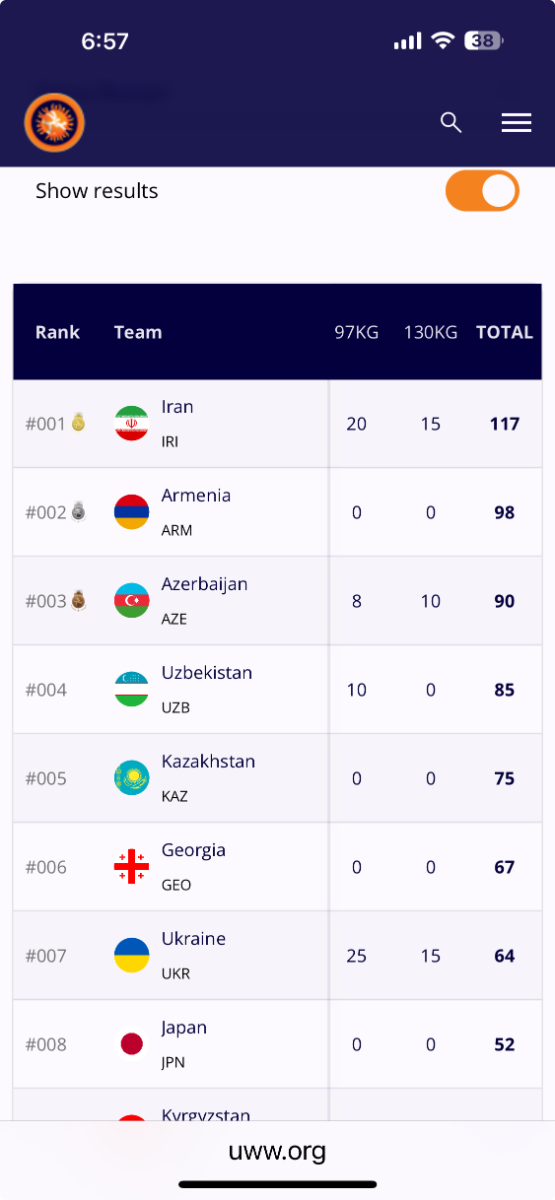This screenshot has width=555, height=1200.
Task: Tap the UWW orange logo
Action: pos(54,123)
